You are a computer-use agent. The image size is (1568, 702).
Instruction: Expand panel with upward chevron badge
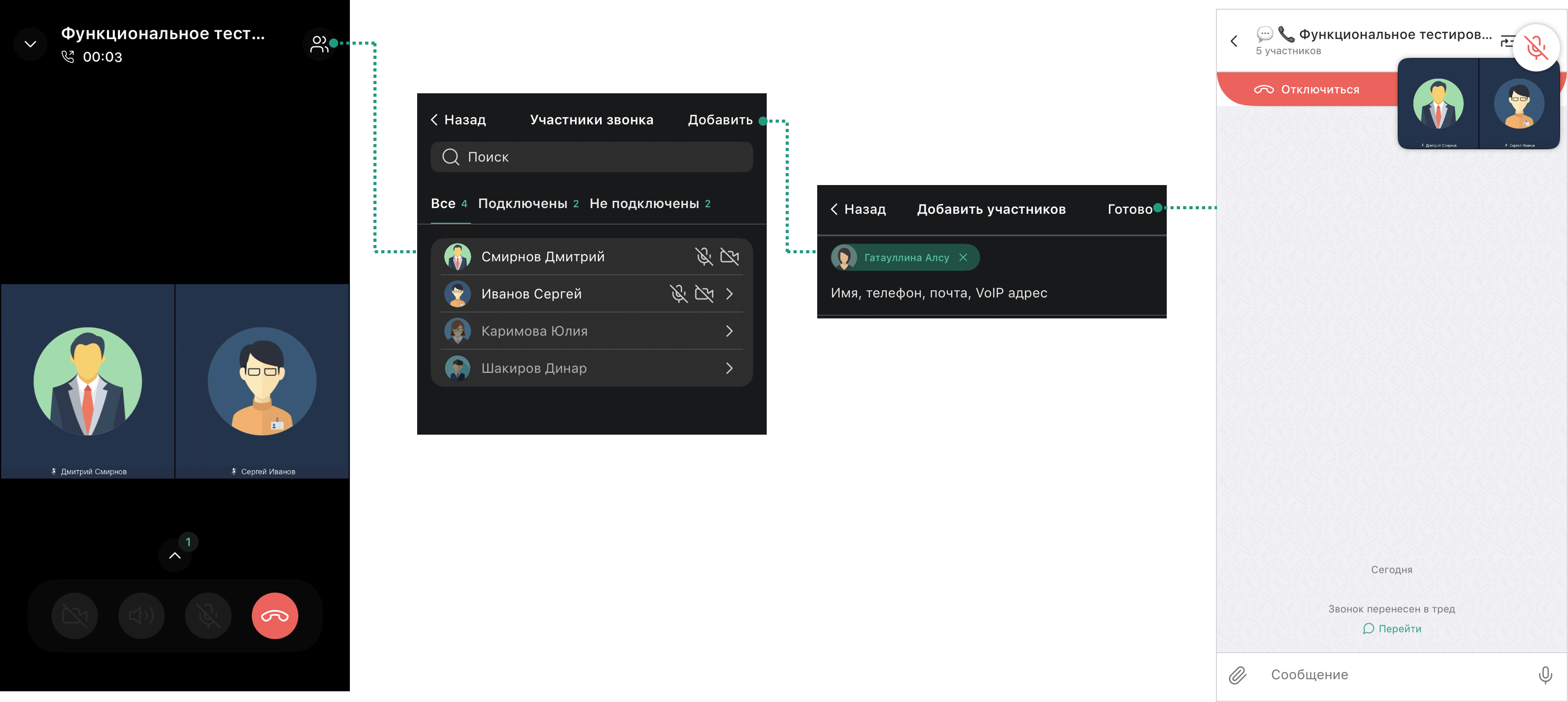pyautogui.click(x=175, y=555)
